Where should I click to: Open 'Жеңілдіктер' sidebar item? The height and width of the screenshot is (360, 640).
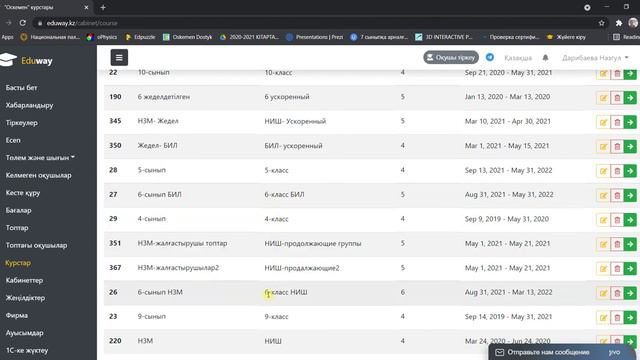[25, 298]
